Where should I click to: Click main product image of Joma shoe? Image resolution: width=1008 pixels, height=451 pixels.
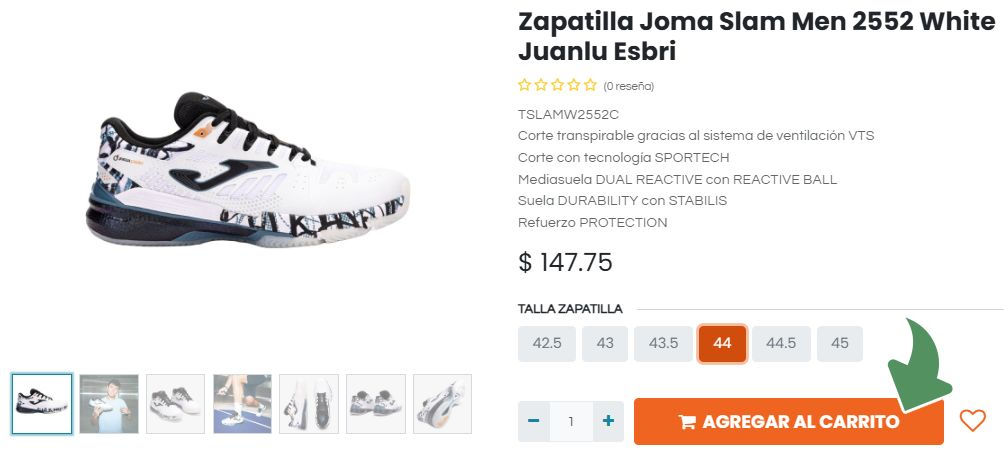[248, 170]
